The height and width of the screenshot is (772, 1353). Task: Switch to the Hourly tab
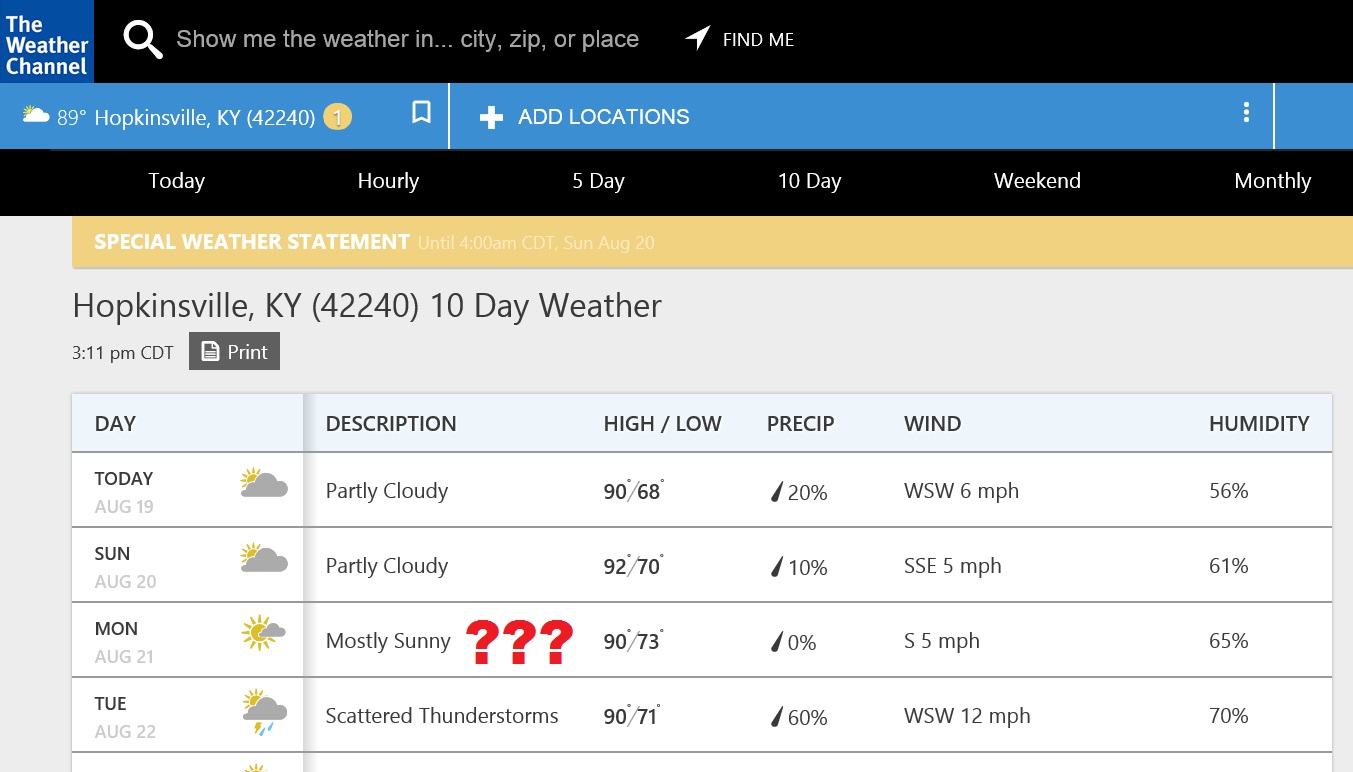[x=388, y=181]
